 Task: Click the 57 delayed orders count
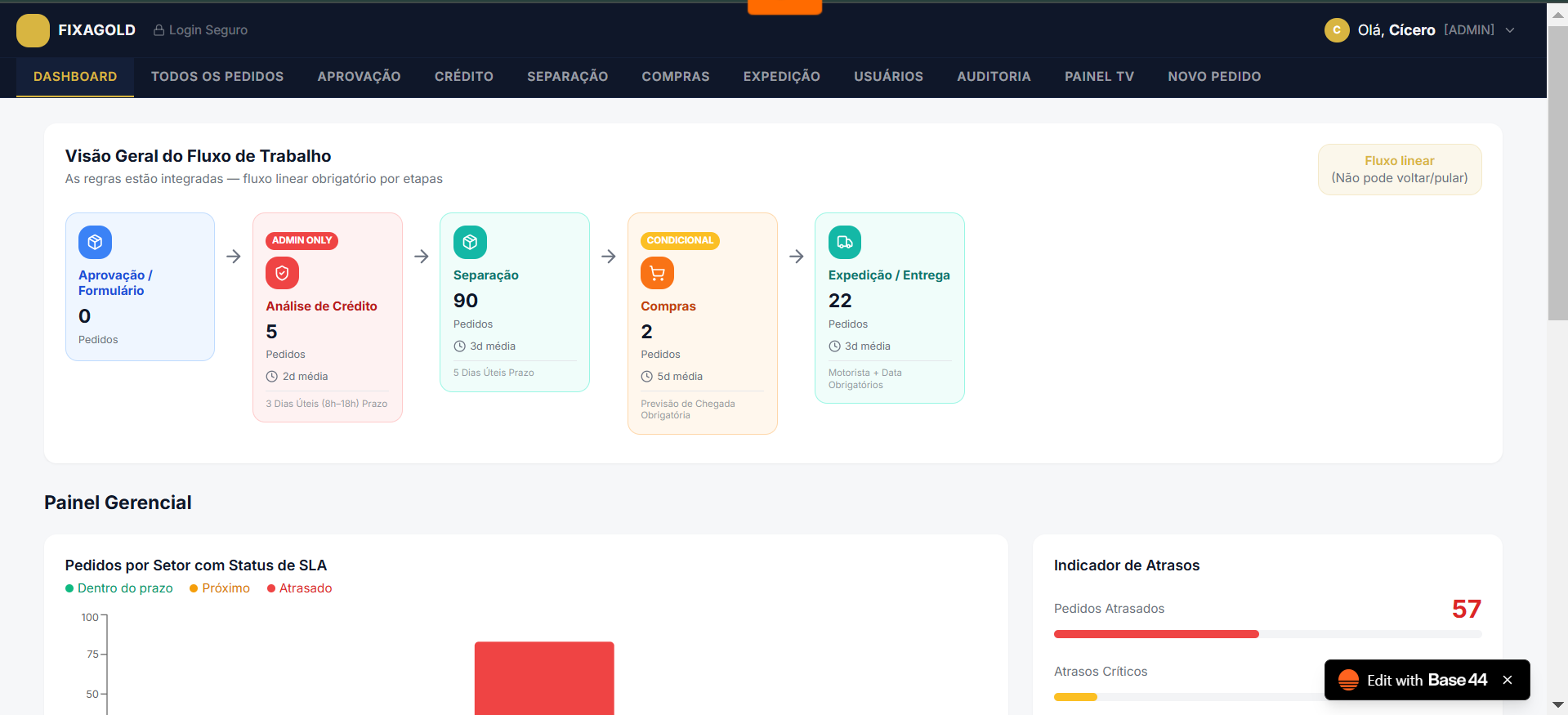[1467, 609]
